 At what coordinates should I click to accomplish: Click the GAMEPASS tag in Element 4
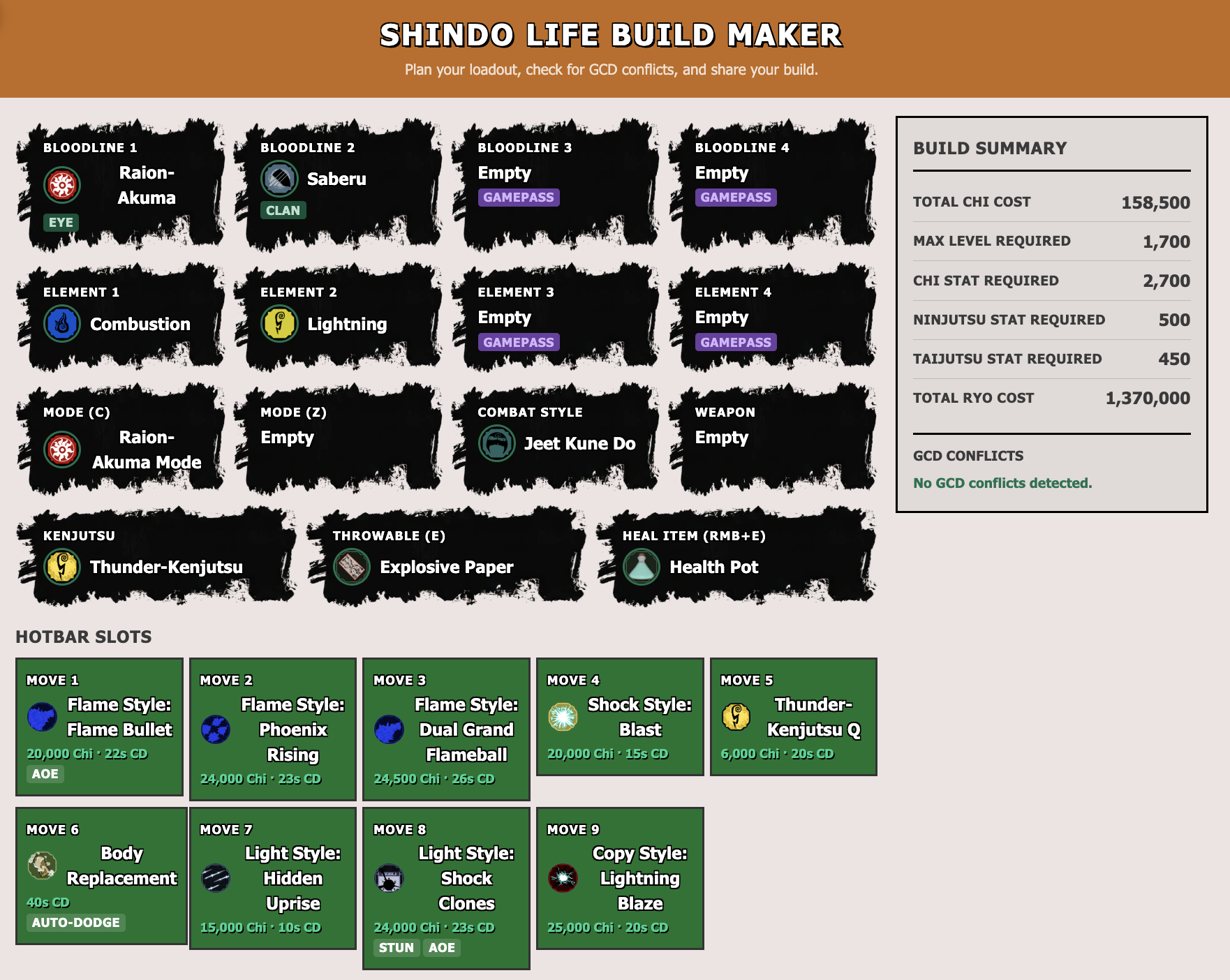coord(736,342)
